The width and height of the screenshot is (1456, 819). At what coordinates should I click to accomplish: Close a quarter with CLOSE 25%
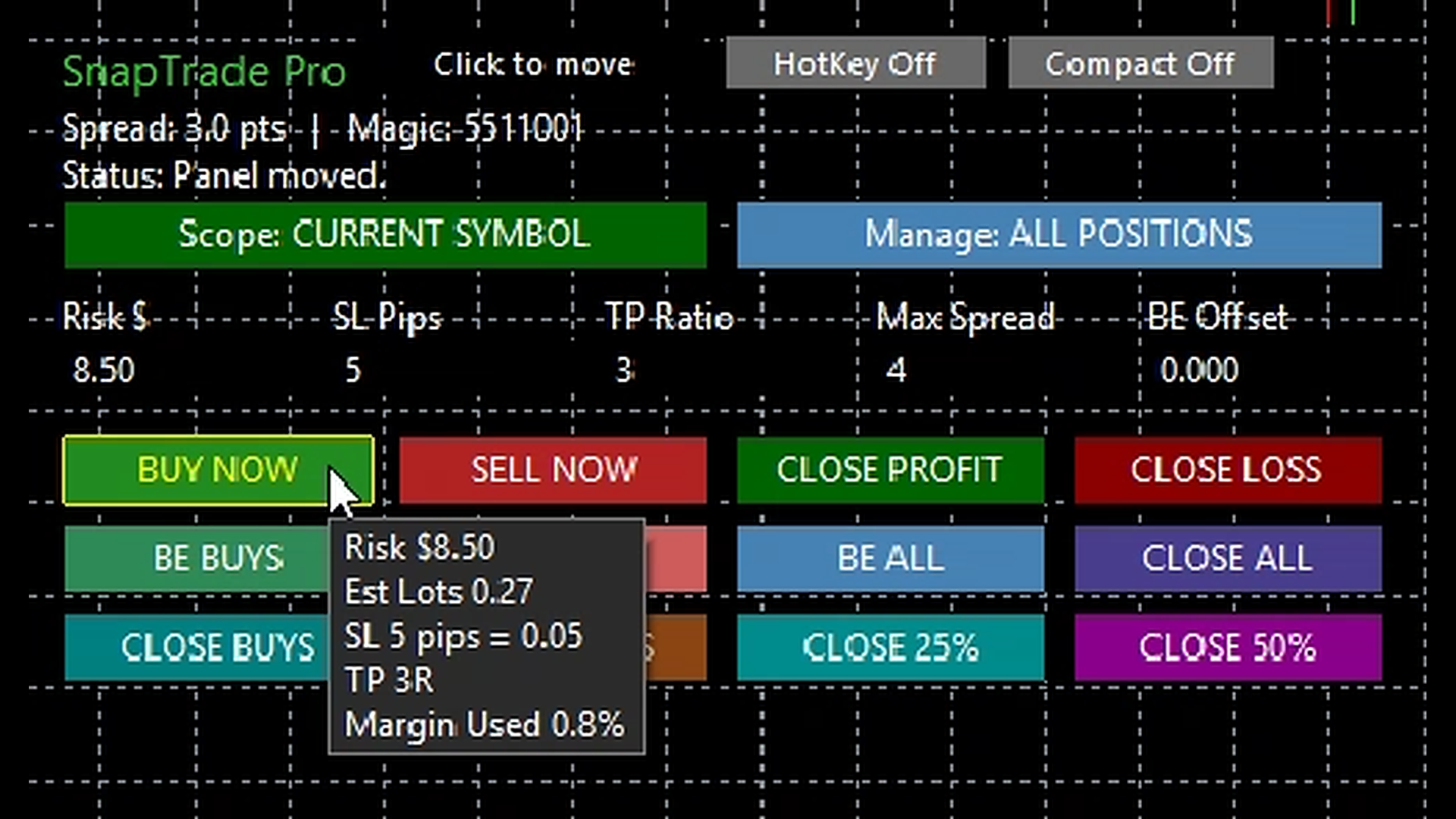(890, 648)
